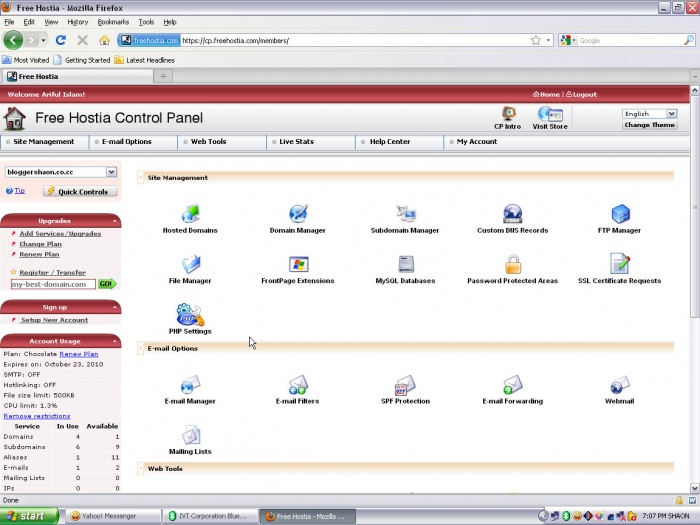This screenshot has height=525, width=700.
Task: Click the Change Theme button
Action: click(650, 125)
